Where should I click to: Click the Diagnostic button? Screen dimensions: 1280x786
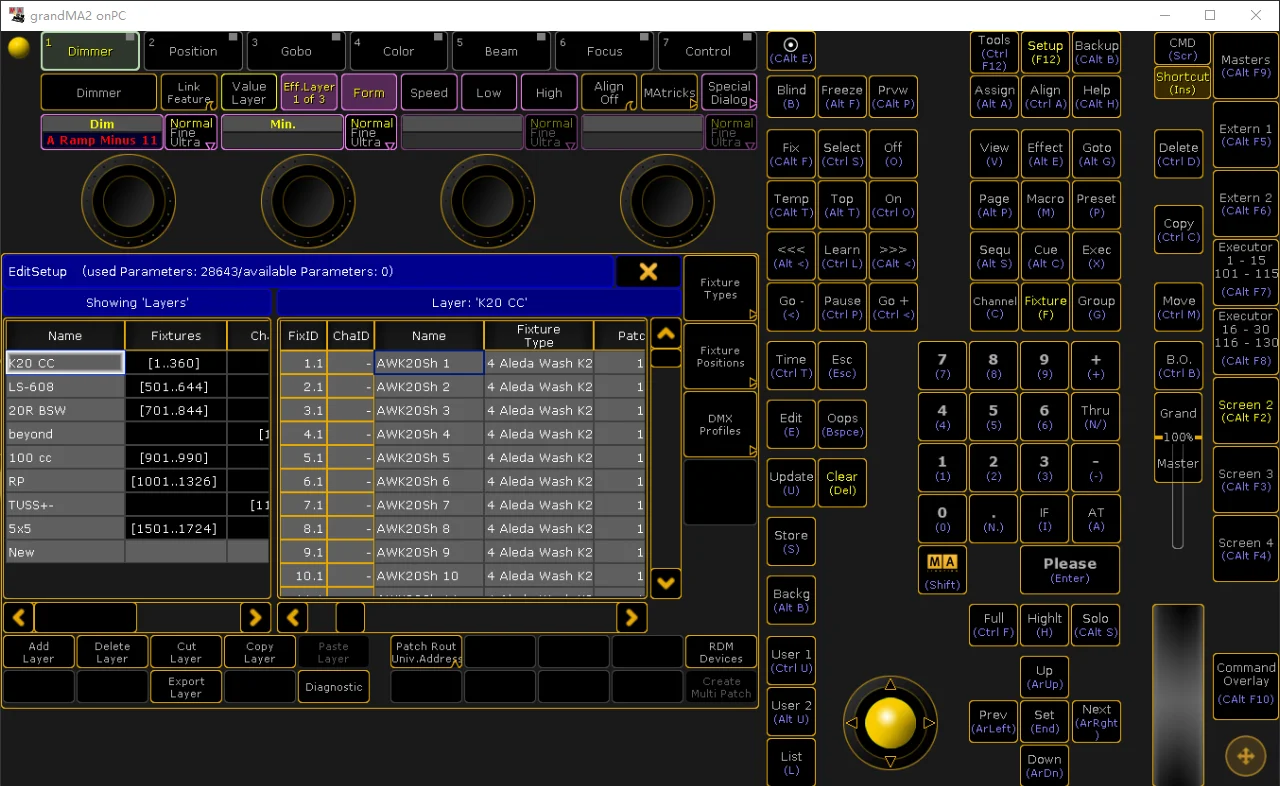point(334,687)
